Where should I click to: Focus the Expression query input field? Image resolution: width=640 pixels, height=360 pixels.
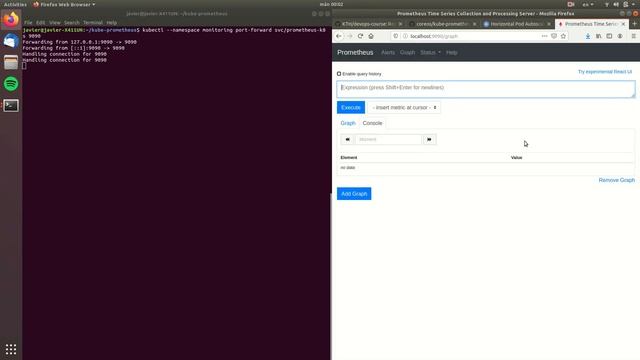[486, 89]
